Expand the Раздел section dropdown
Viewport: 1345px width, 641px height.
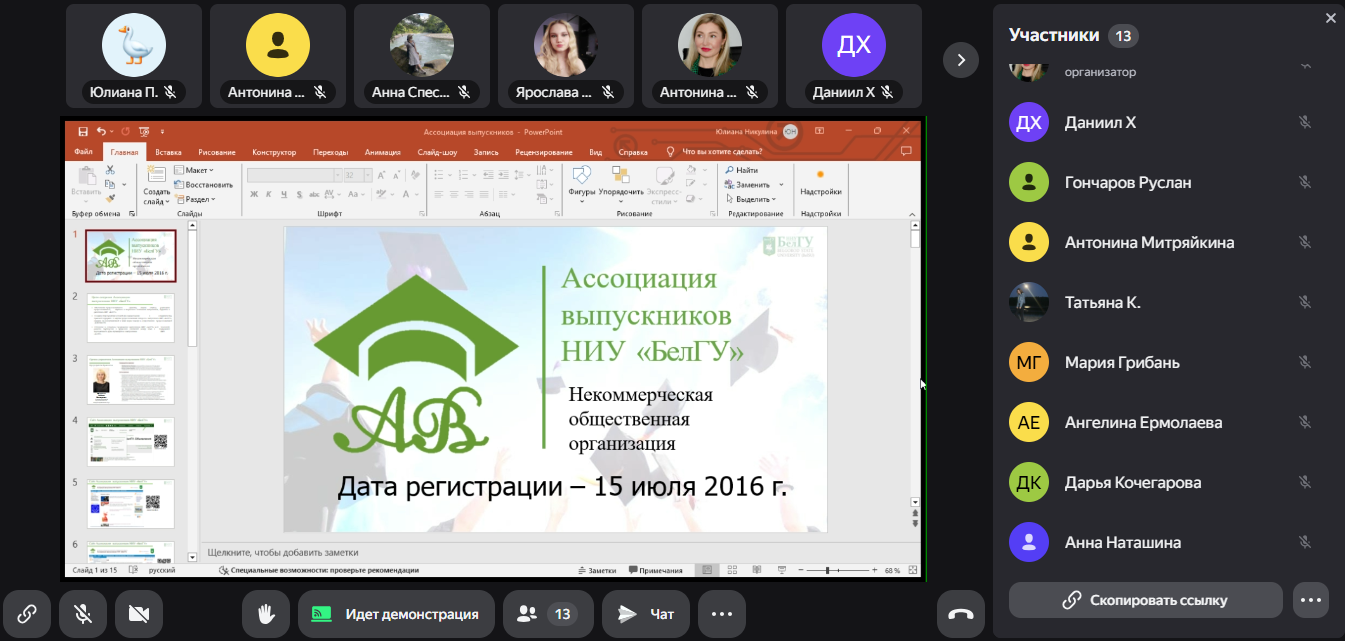tap(194, 199)
